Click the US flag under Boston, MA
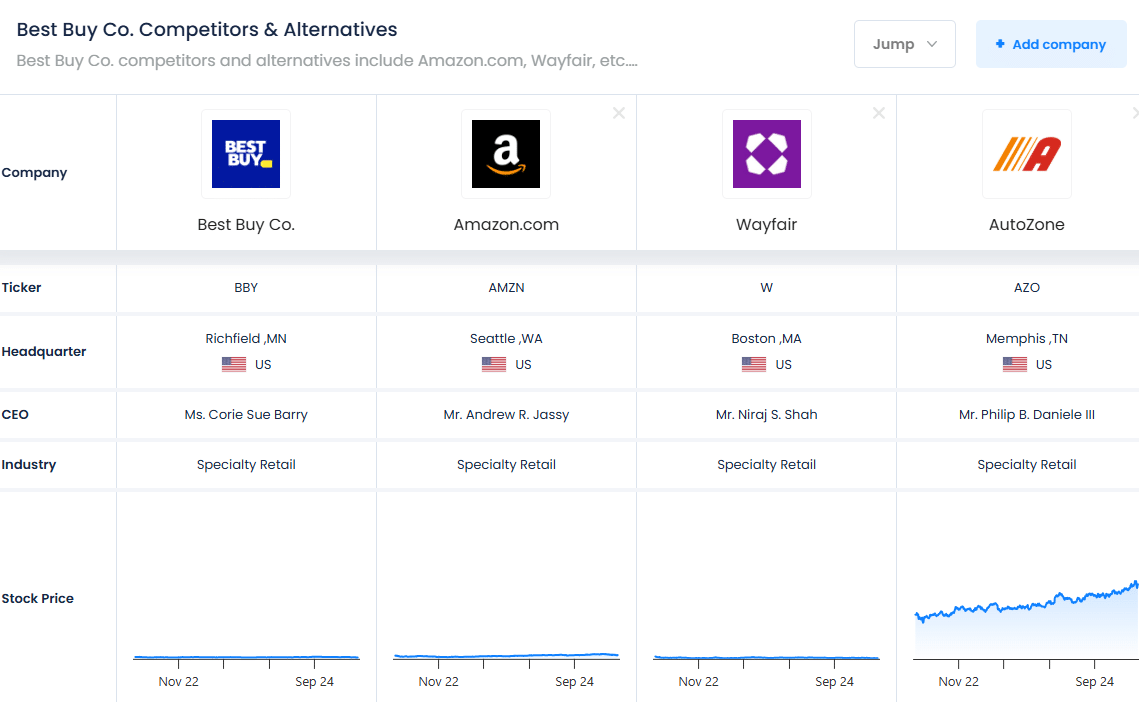Screen dimensions: 1139x702 point(754,364)
